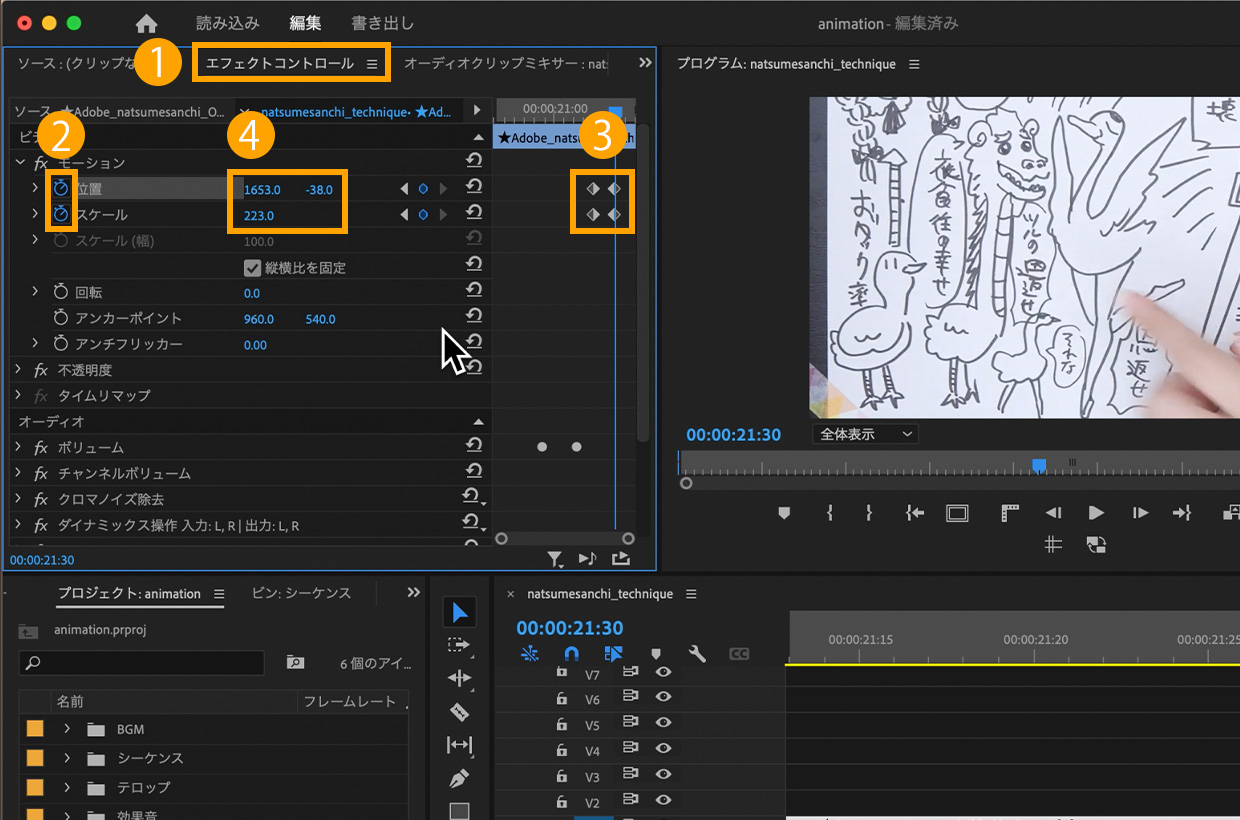The image size is (1240, 820).
Task: Expand the クロマノイズ除去 effect
Action: (19, 499)
